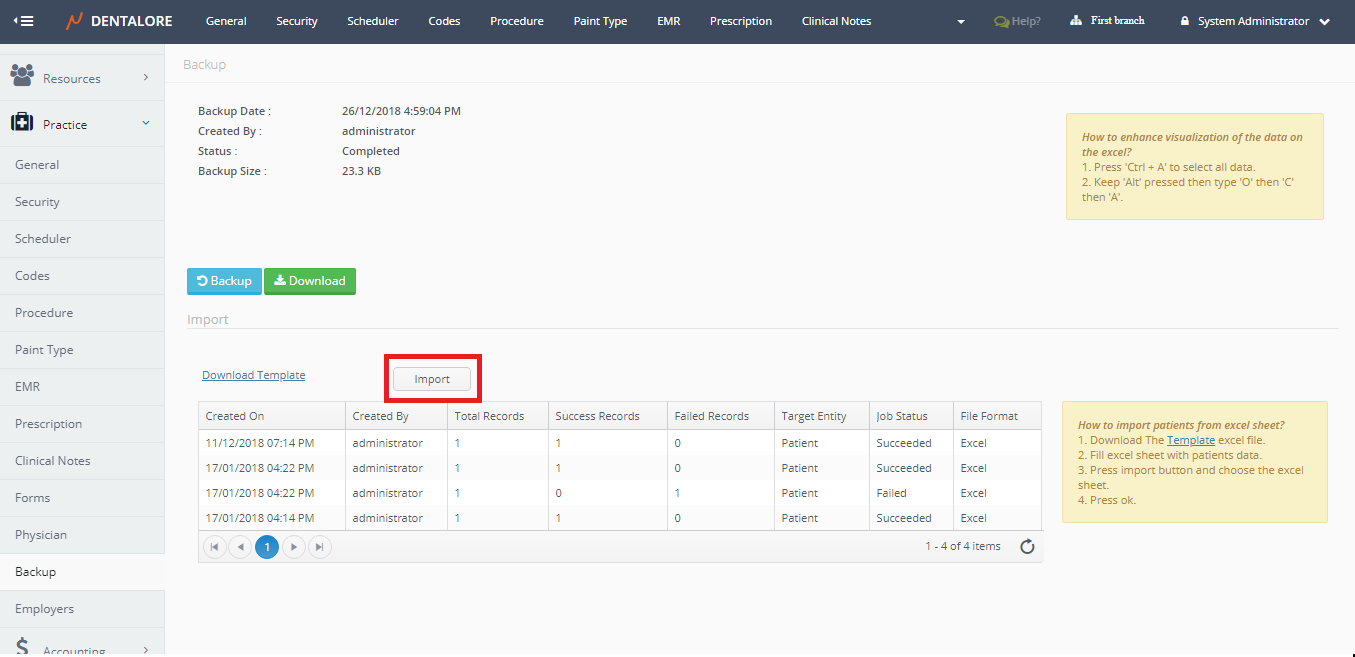Open Clinical Notes in the top menu

click(836, 21)
